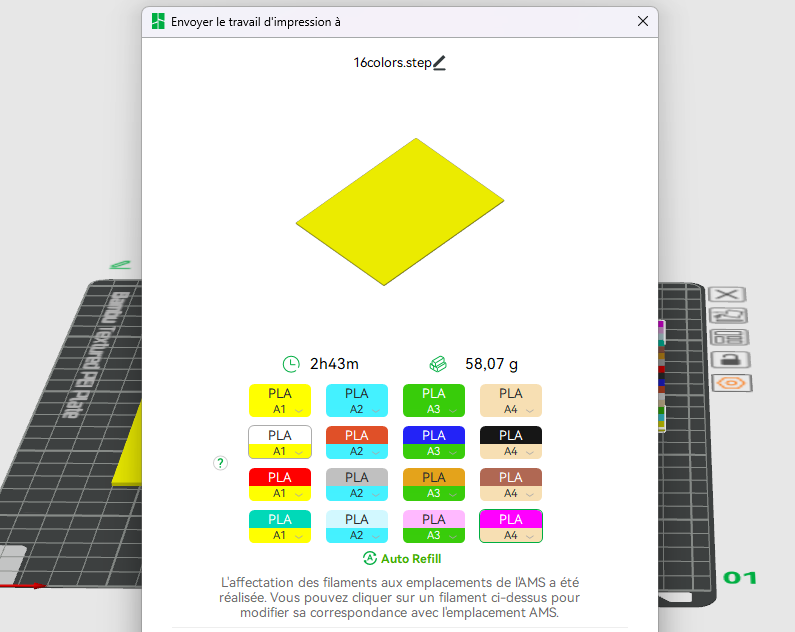This screenshot has width=795, height=632.
Task: Click the plate remove X icon
Action: (727, 294)
